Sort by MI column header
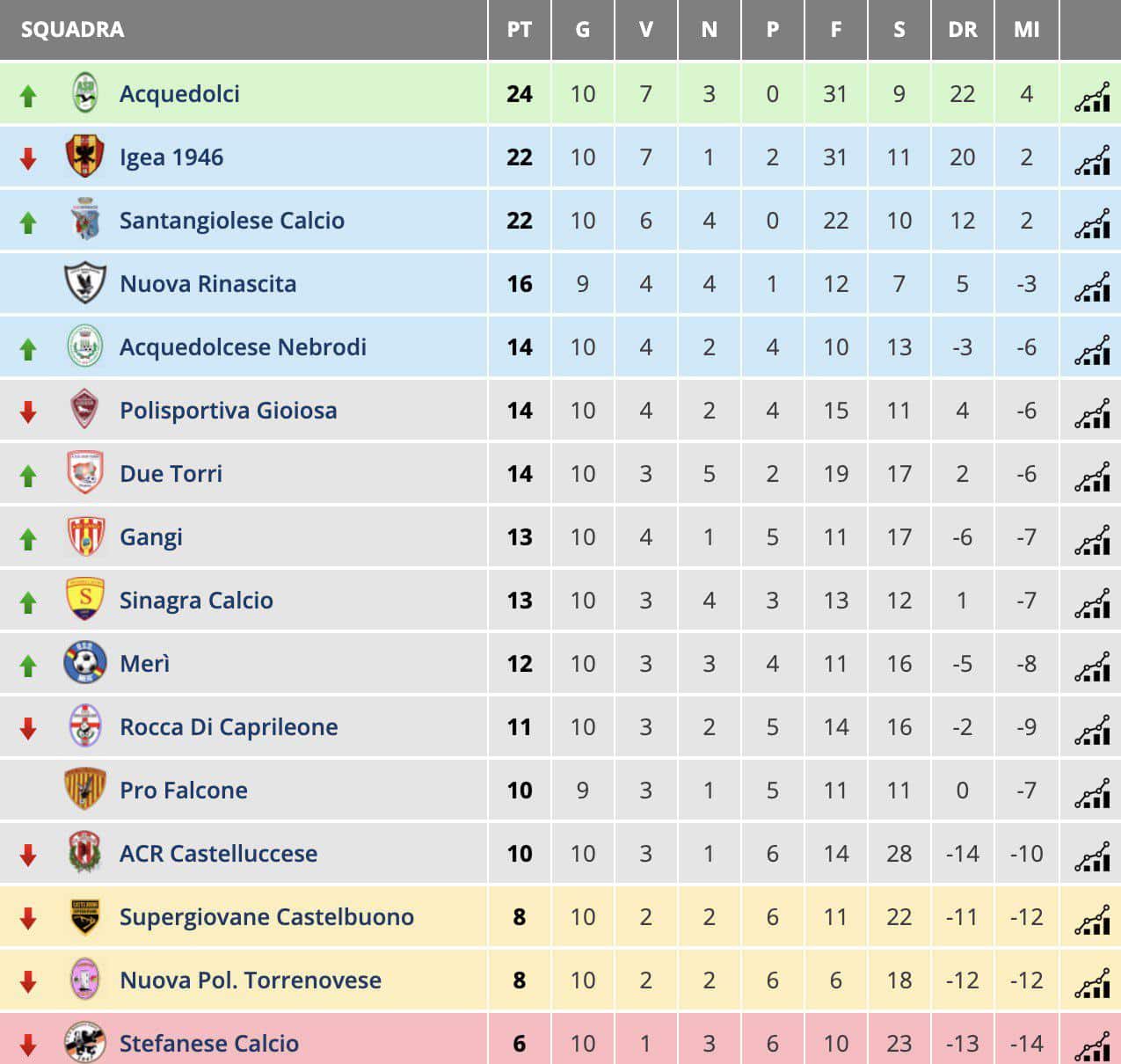 pos(1026,30)
